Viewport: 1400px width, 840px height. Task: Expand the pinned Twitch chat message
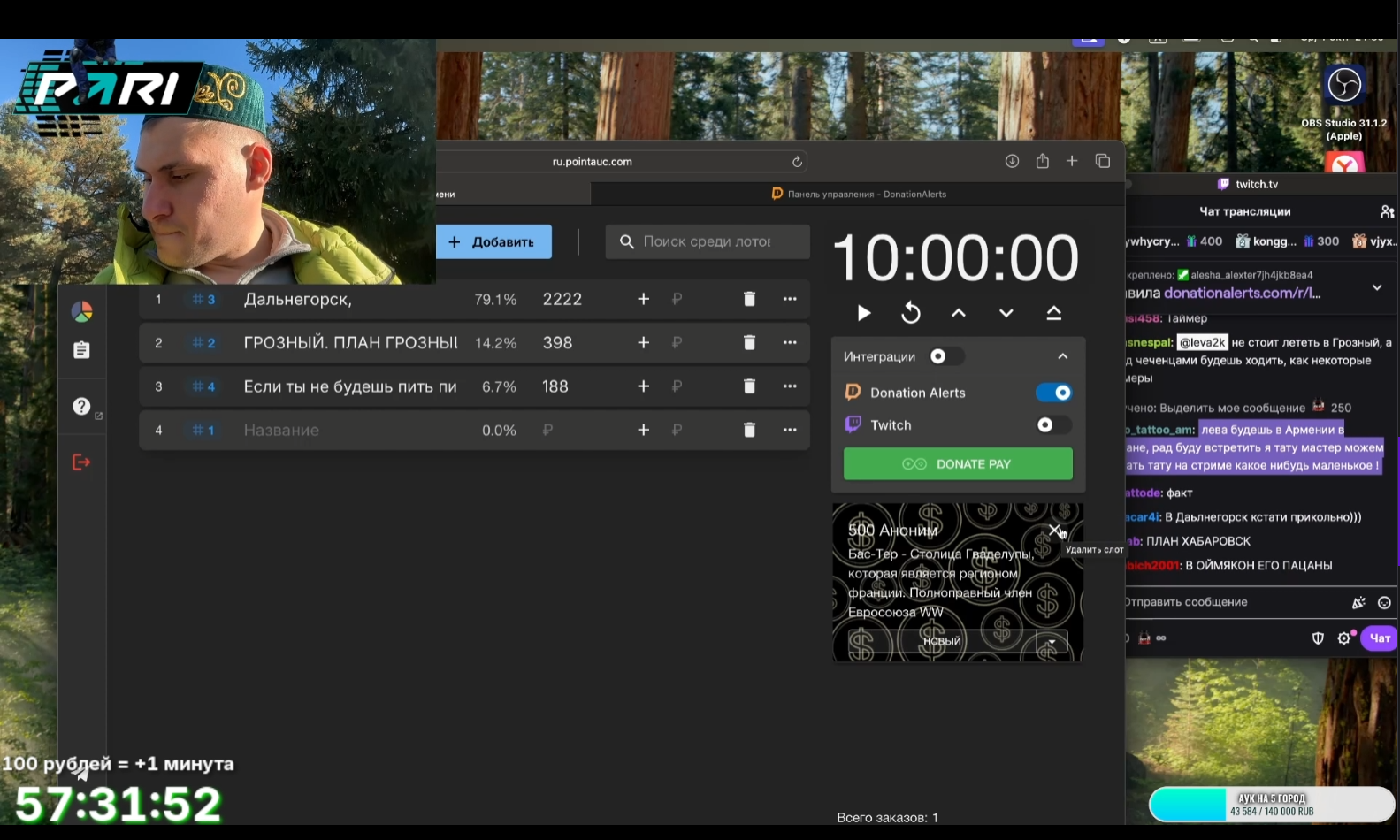[1377, 287]
